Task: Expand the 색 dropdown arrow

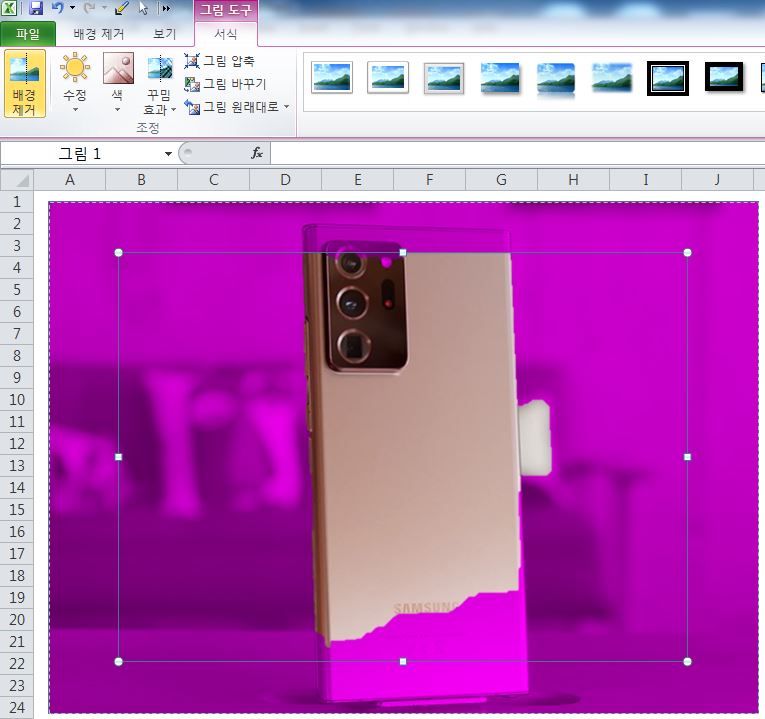Action: click(118, 110)
